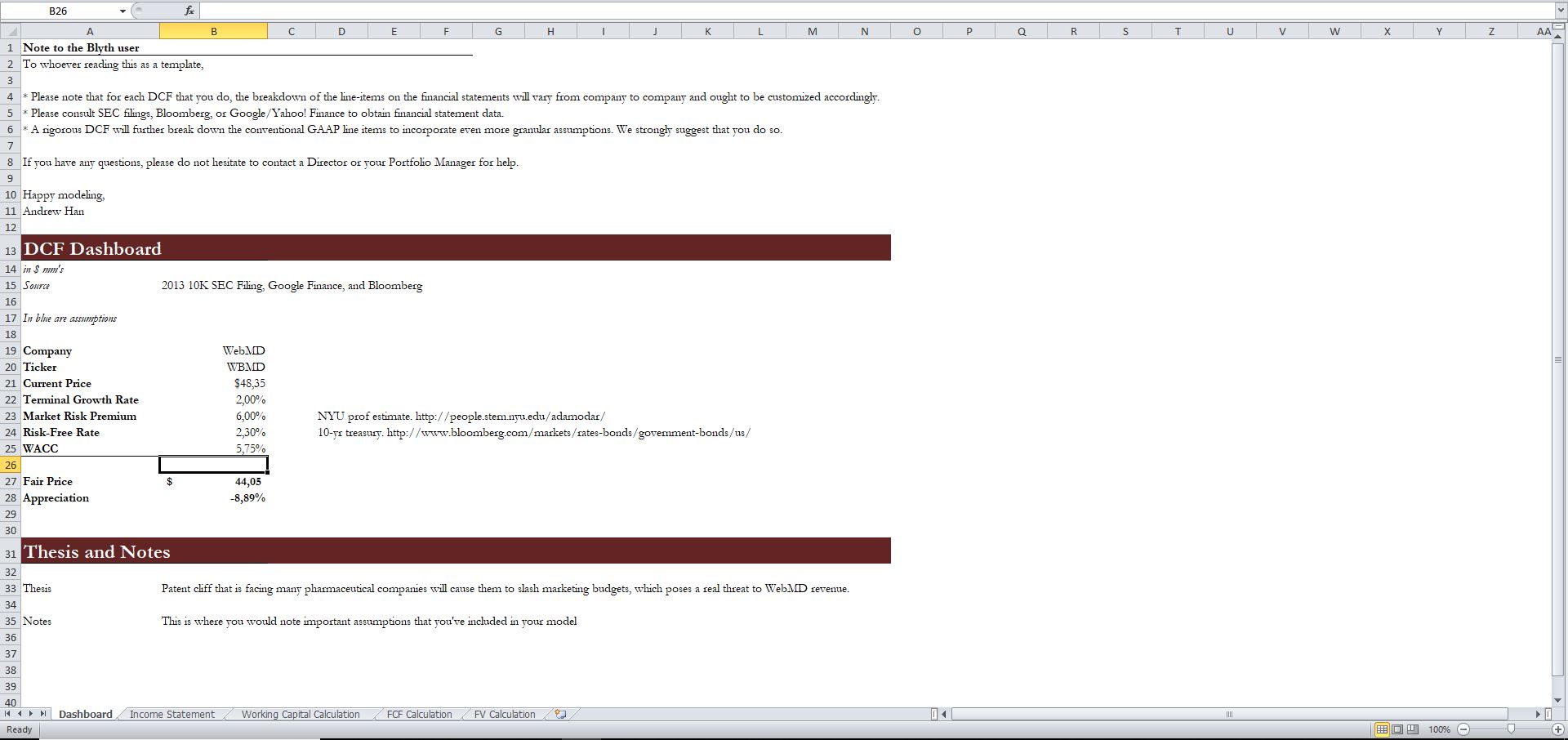Open the FV Calculation sheet tab
Viewport: 1568px width, 740px height.
pyautogui.click(x=505, y=714)
